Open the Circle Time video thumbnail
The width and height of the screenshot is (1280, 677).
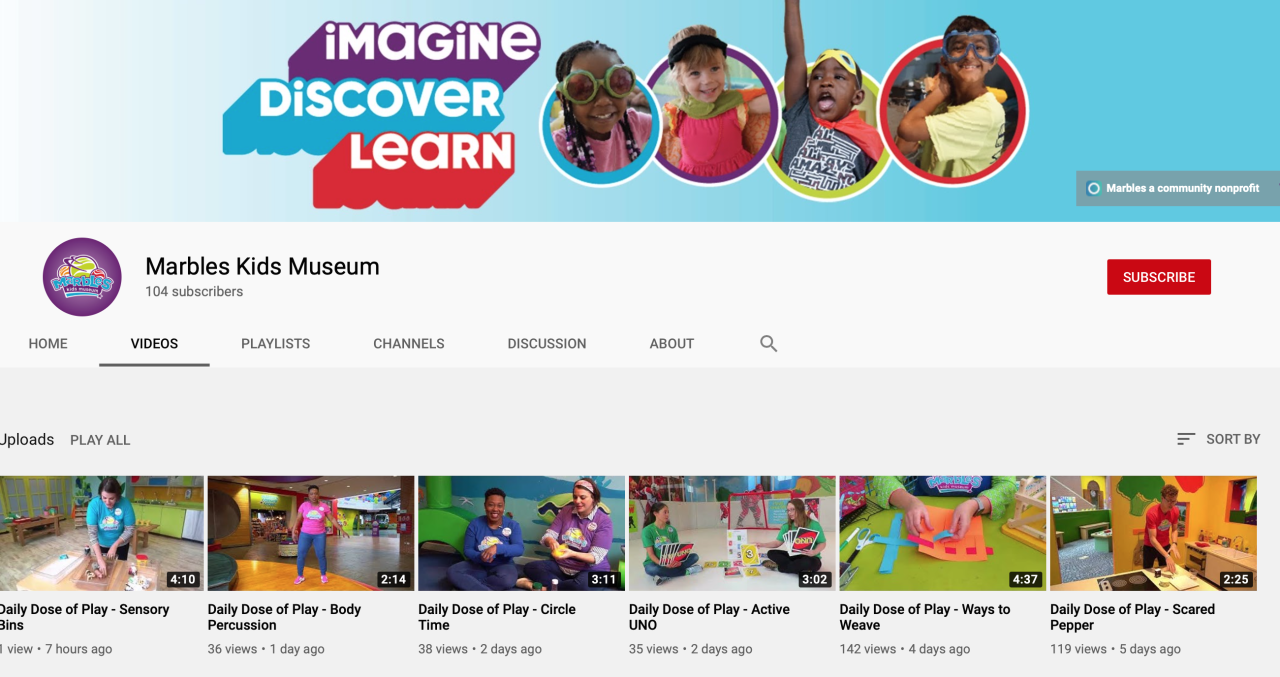pos(521,533)
